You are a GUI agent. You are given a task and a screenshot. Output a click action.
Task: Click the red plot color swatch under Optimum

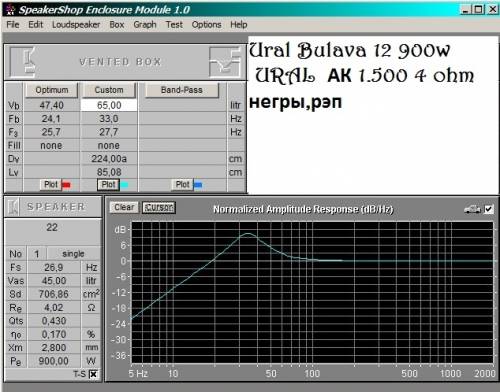pos(66,185)
